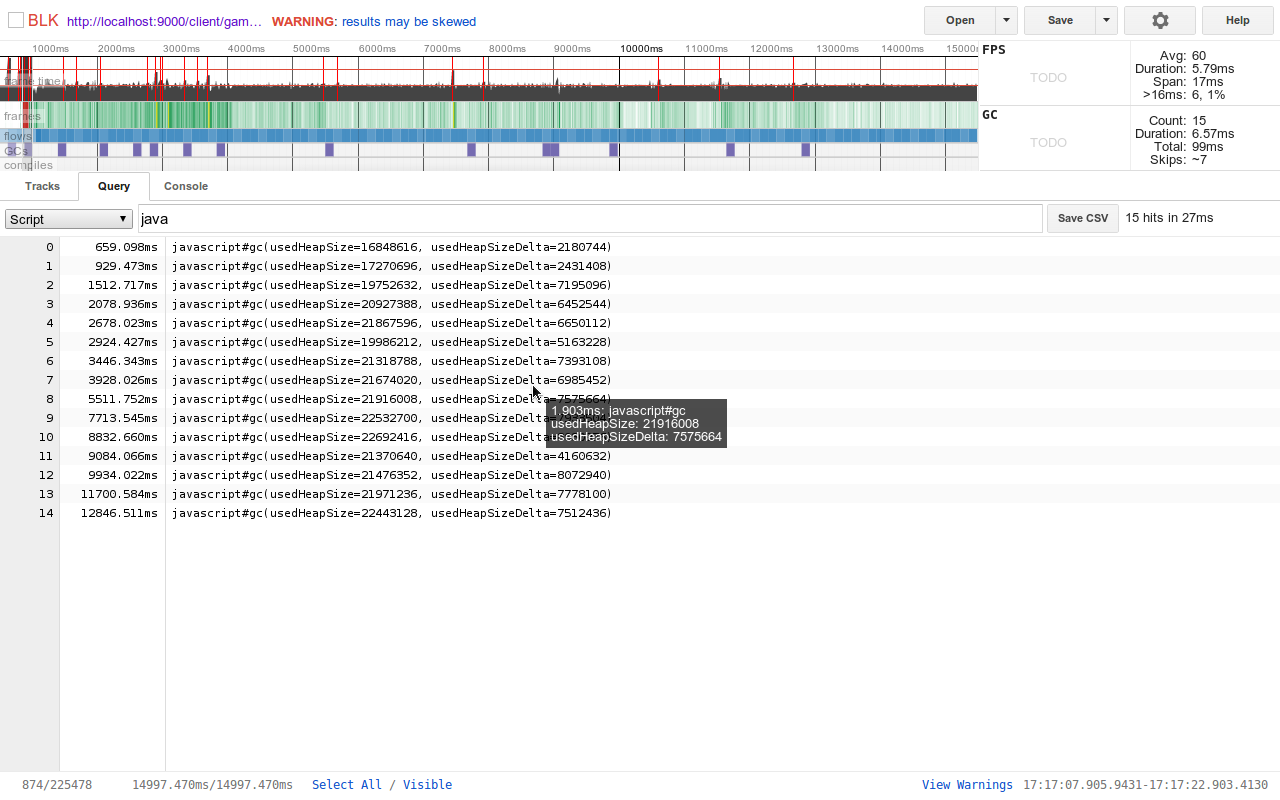This screenshot has width=1280, height=800.
Task: Click the FPS summary panel
Action: point(1129,73)
